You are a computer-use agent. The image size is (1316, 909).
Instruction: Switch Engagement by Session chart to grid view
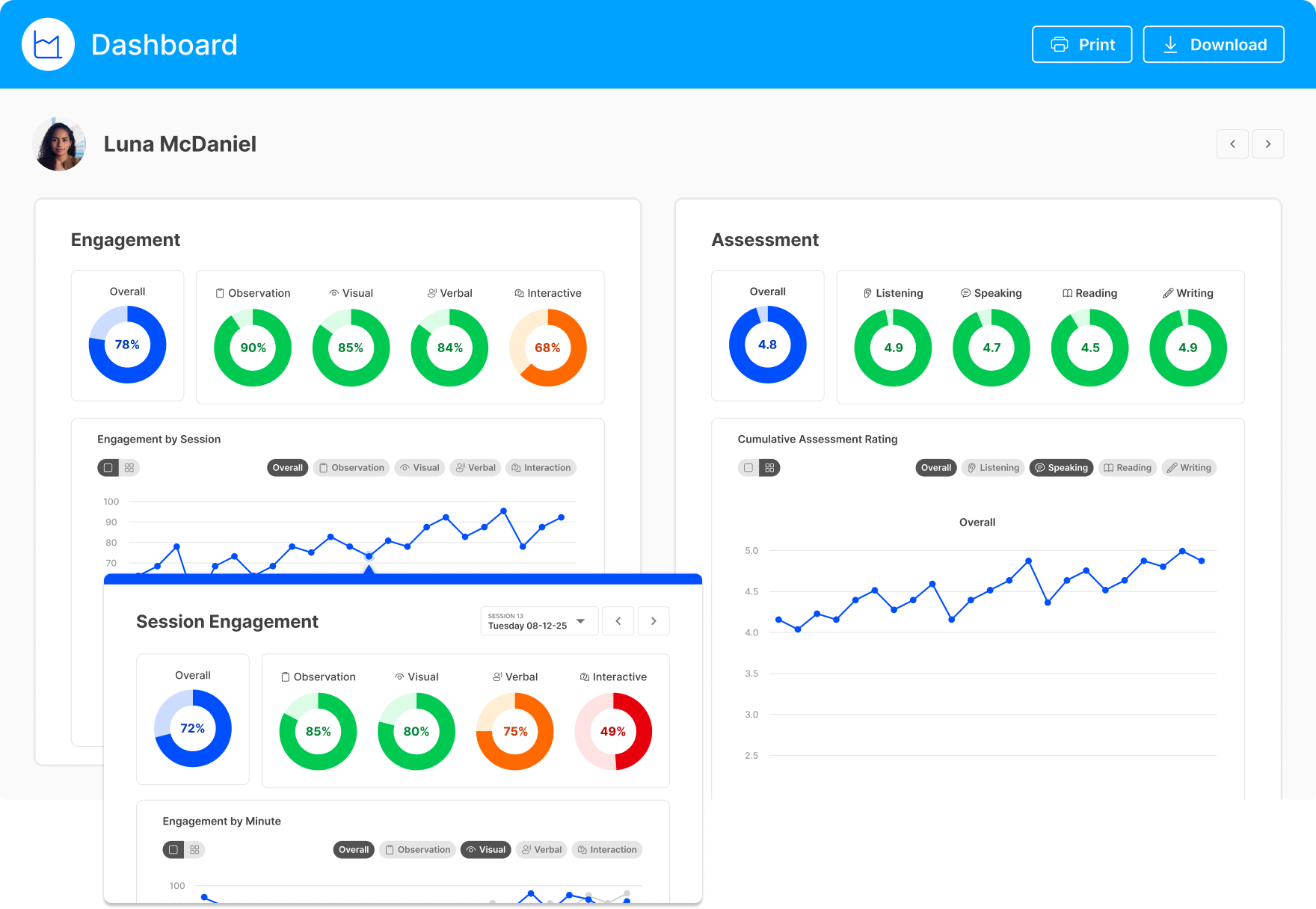(129, 467)
